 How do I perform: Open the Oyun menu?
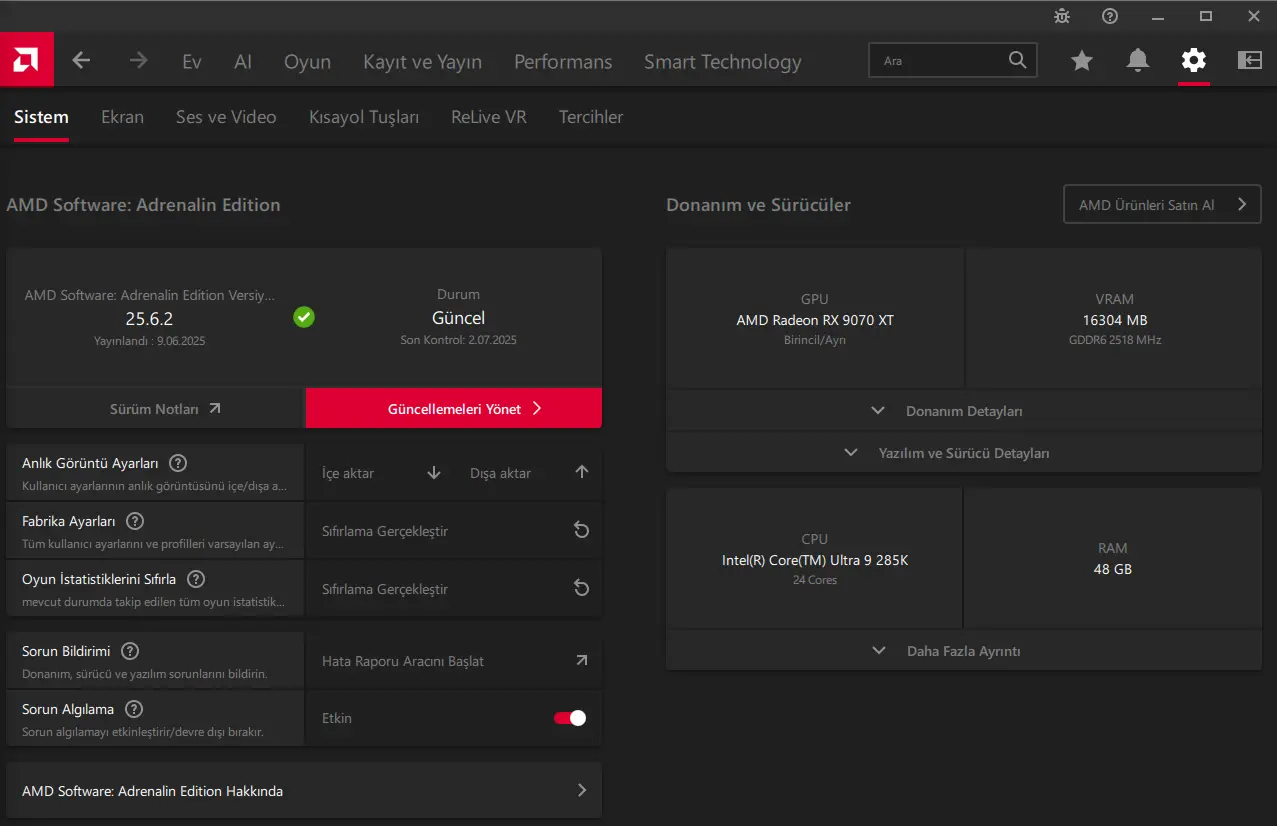(307, 62)
